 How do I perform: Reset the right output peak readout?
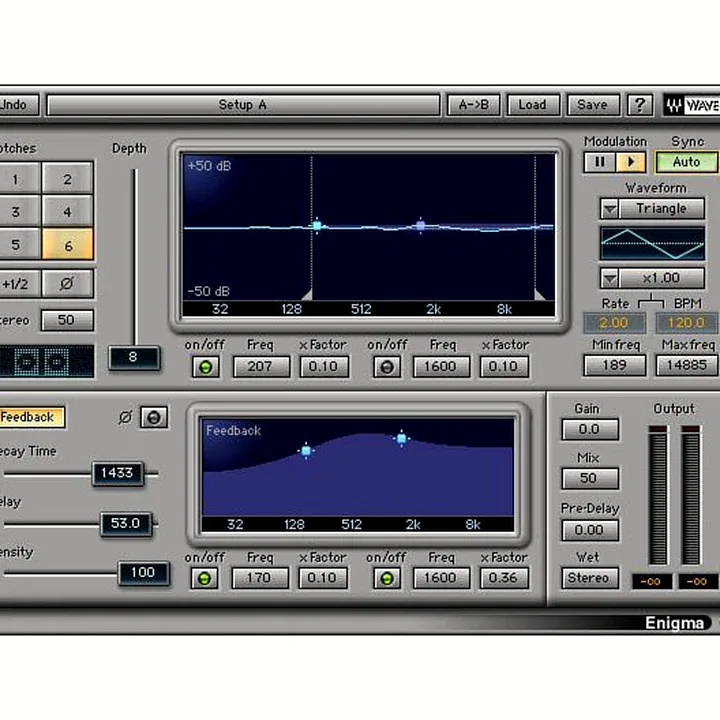698,582
